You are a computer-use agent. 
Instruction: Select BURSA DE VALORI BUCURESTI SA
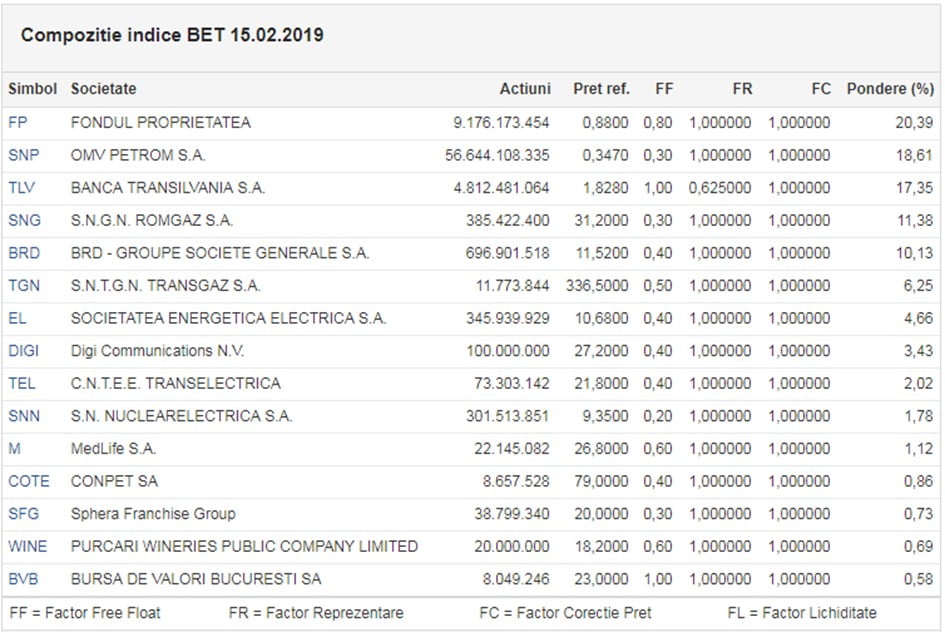(196, 578)
